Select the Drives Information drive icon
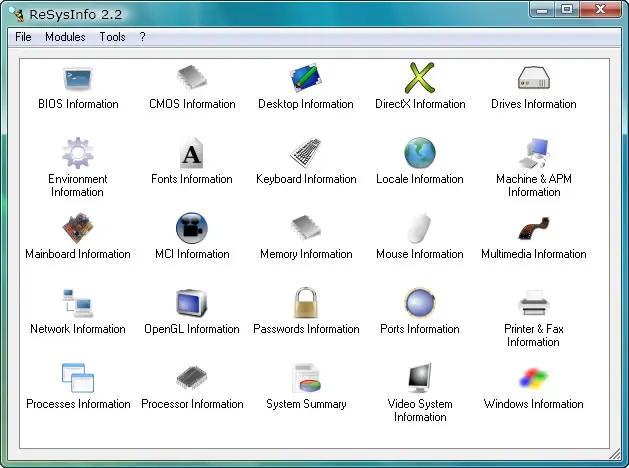This screenshot has height=468, width=629. click(534, 78)
